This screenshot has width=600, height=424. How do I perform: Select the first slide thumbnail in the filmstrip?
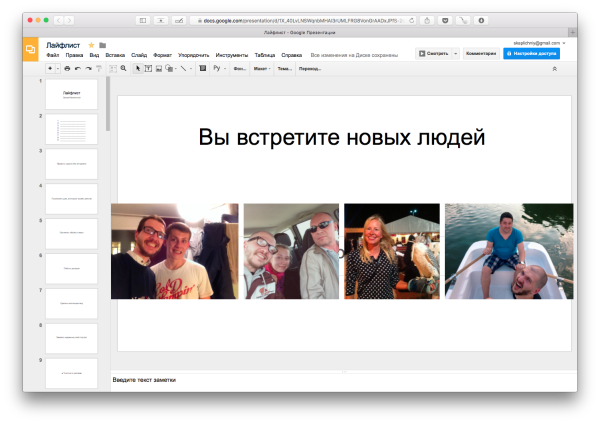tap(72, 94)
